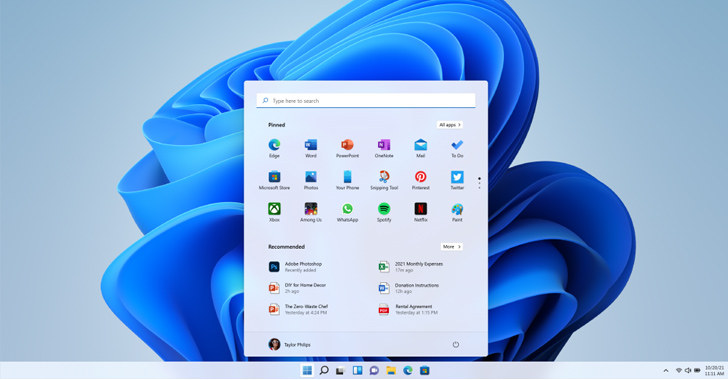
Task: Open the Spotify app
Action: point(384,212)
